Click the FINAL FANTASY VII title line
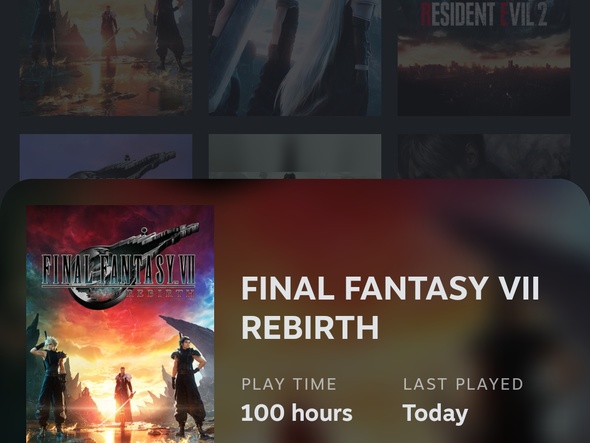This screenshot has width=590, height=443. pyautogui.click(x=390, y=288)
